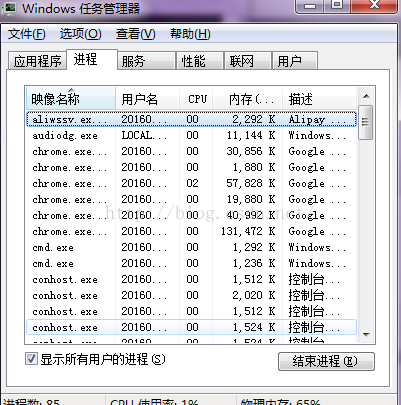Minimize the Task Manager window
This screenshot has width=401, height=405.
pyautogui.click(x=309, y=5)
